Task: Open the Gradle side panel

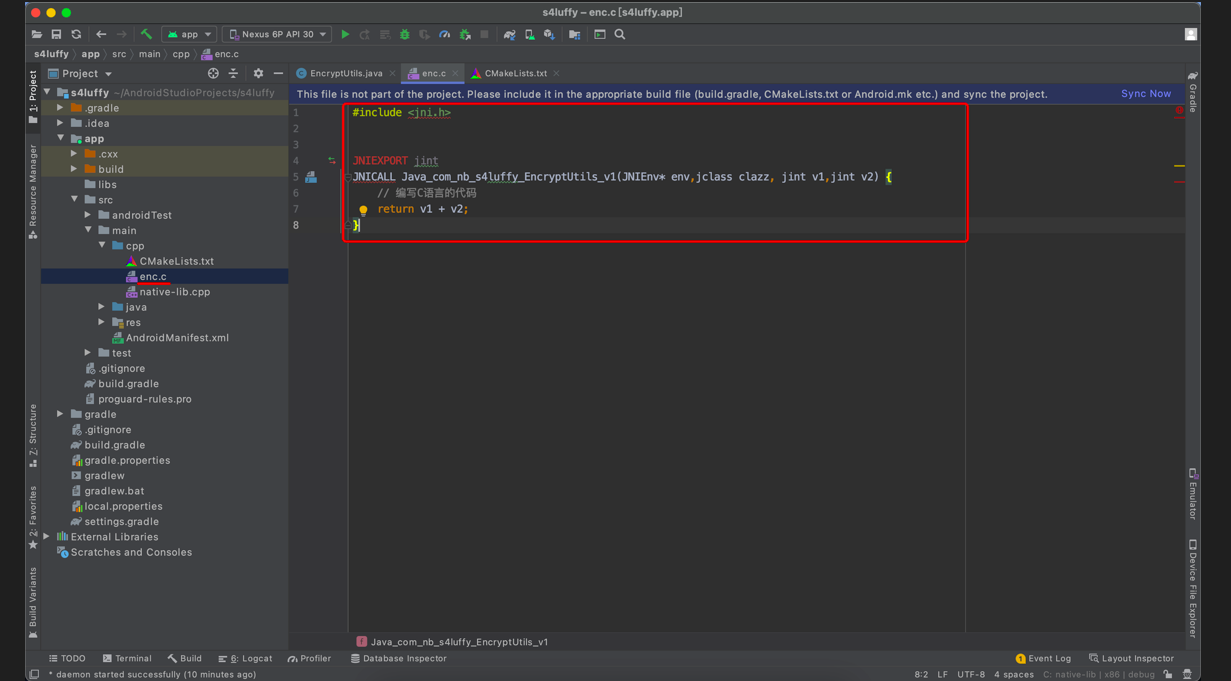Action: pos(1192,91)
